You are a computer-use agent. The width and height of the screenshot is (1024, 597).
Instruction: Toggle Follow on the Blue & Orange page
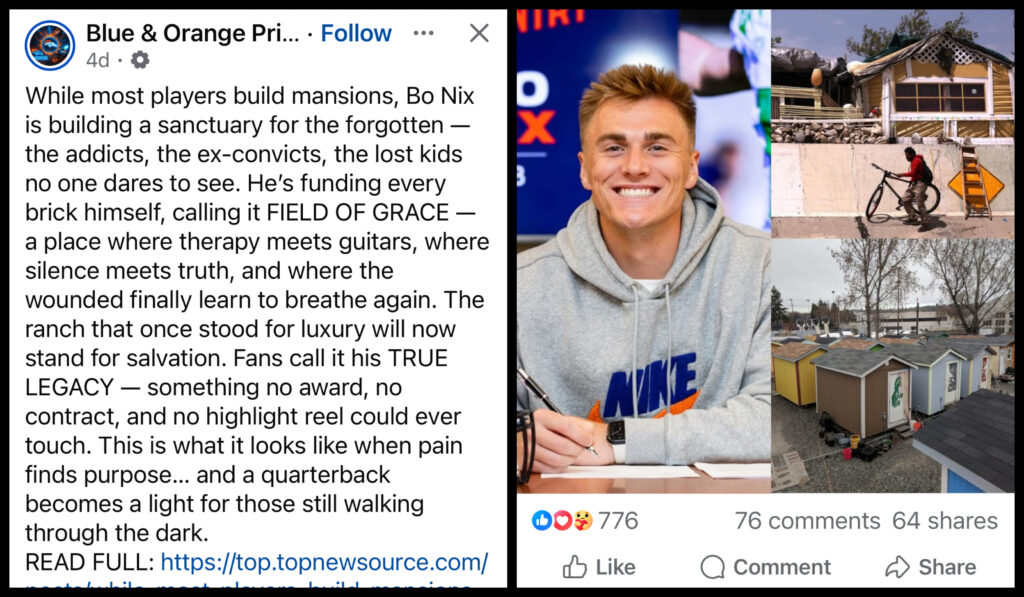coord(356,33)
